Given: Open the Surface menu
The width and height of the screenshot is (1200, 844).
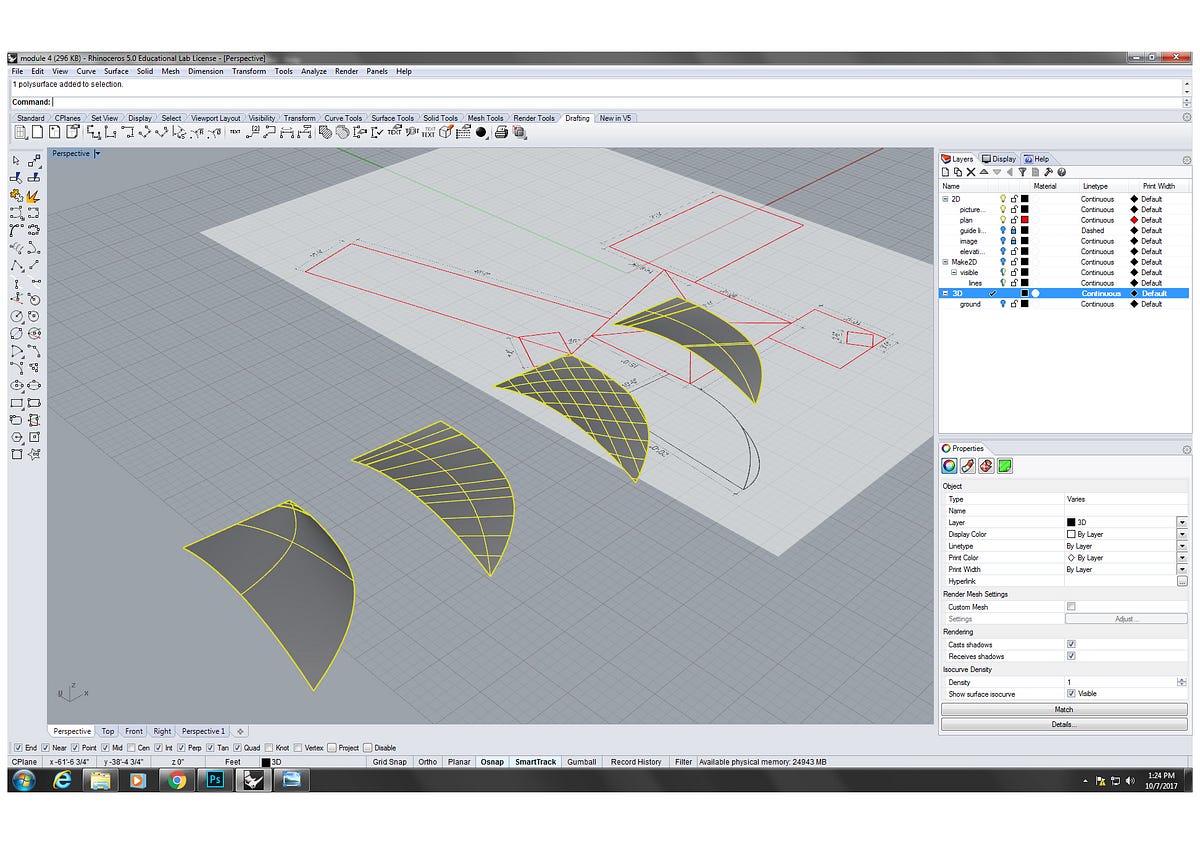Looking at the screenshot, I should 116,71.
